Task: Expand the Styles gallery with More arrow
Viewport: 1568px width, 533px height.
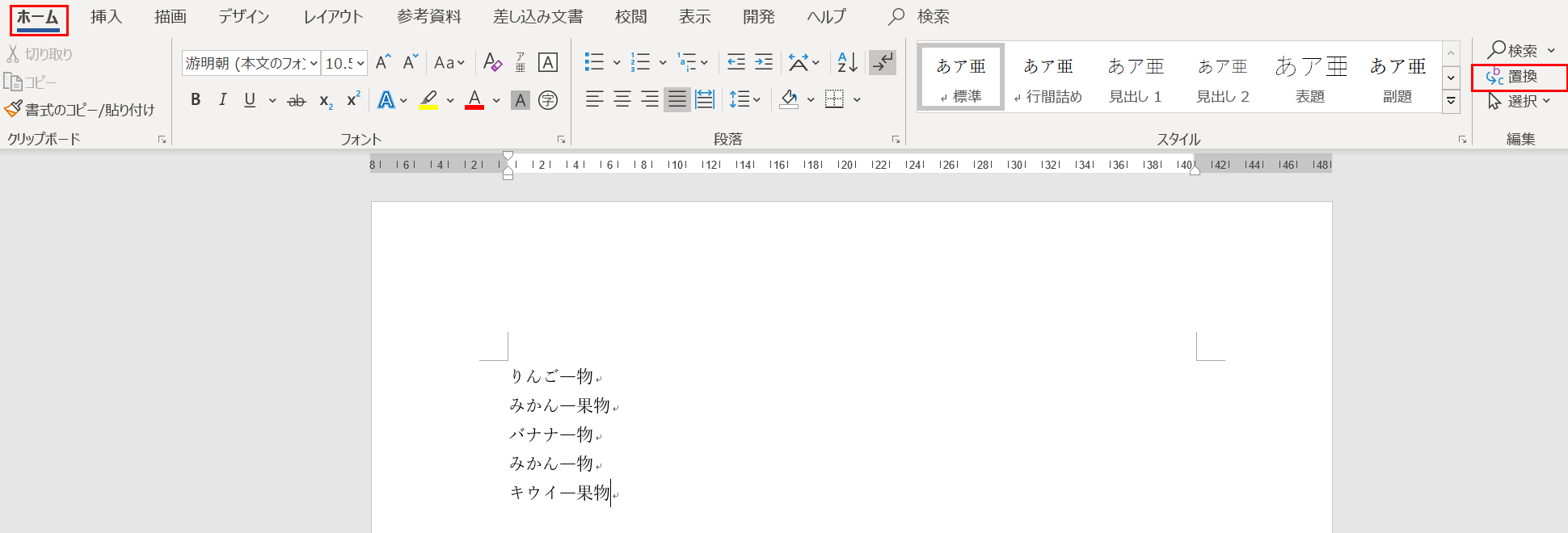Action: [1452, 102]
